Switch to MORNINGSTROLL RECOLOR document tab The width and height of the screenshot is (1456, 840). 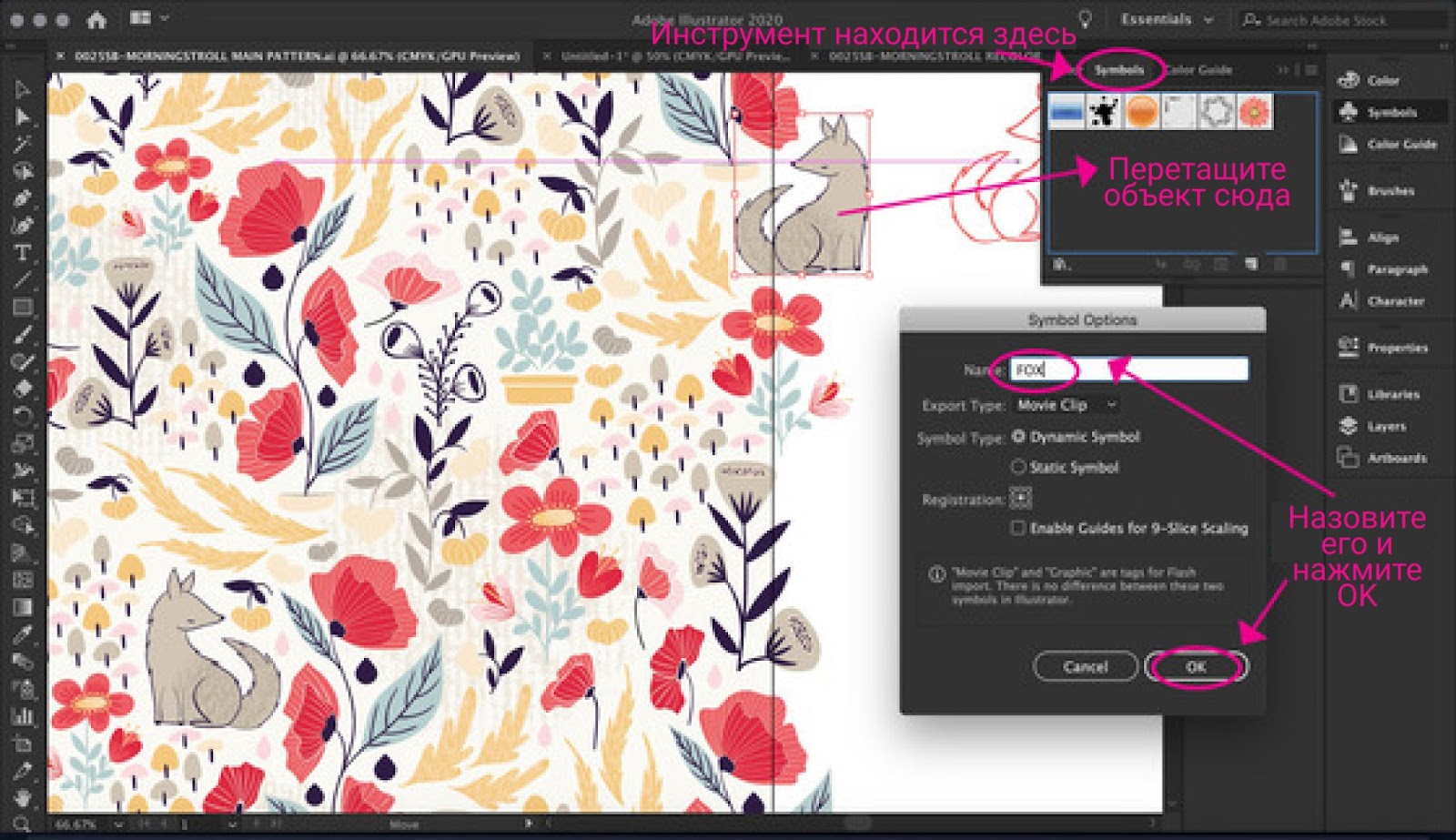[x=934, y=56]
